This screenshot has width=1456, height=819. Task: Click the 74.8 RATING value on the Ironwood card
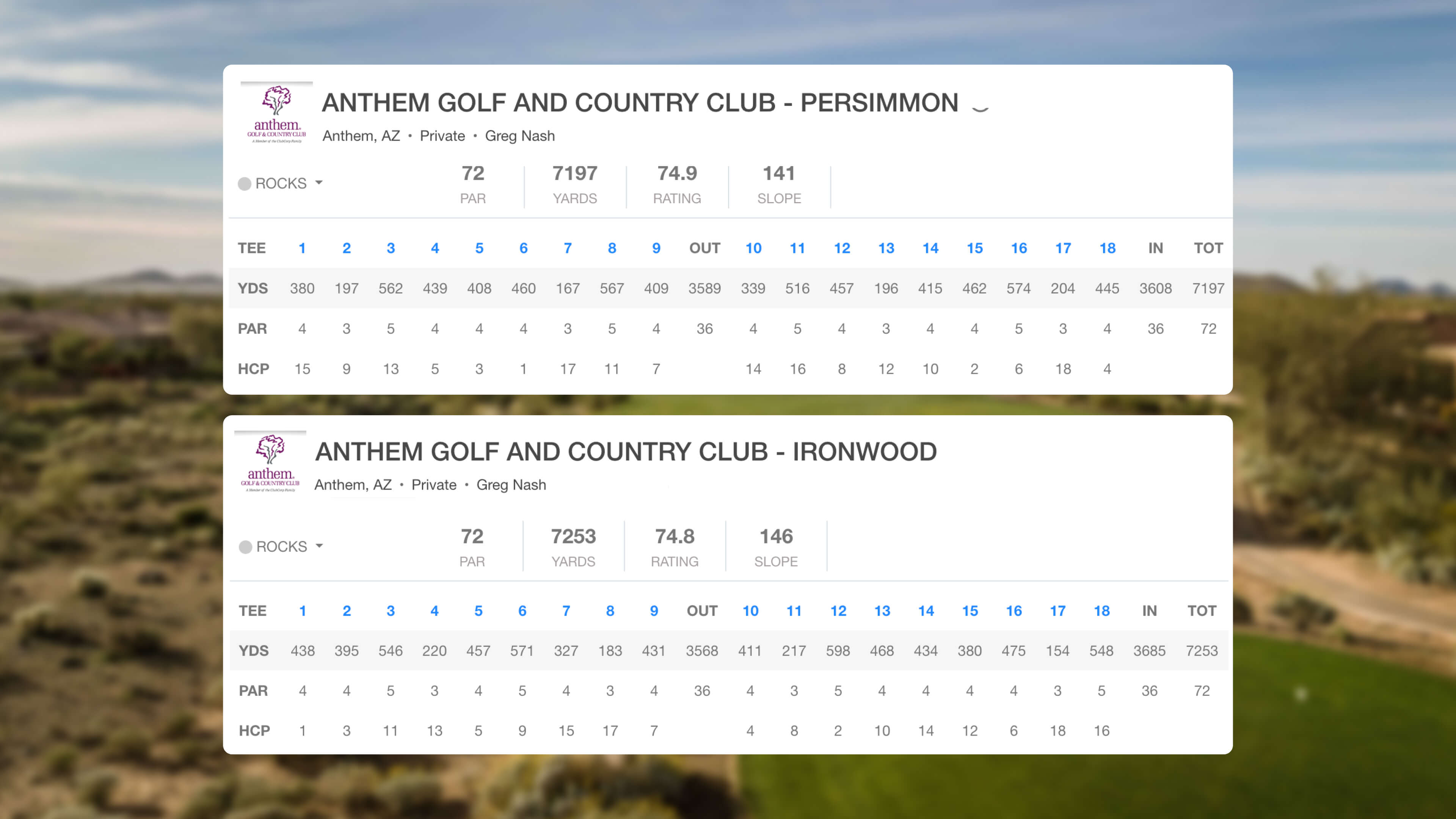pos(675,537)
